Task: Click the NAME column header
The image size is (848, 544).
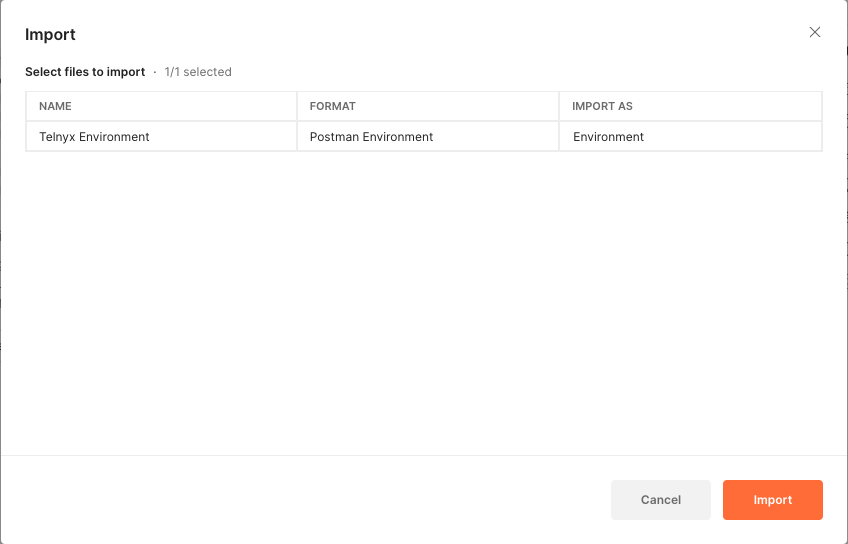Action: (x=161, y=106)
